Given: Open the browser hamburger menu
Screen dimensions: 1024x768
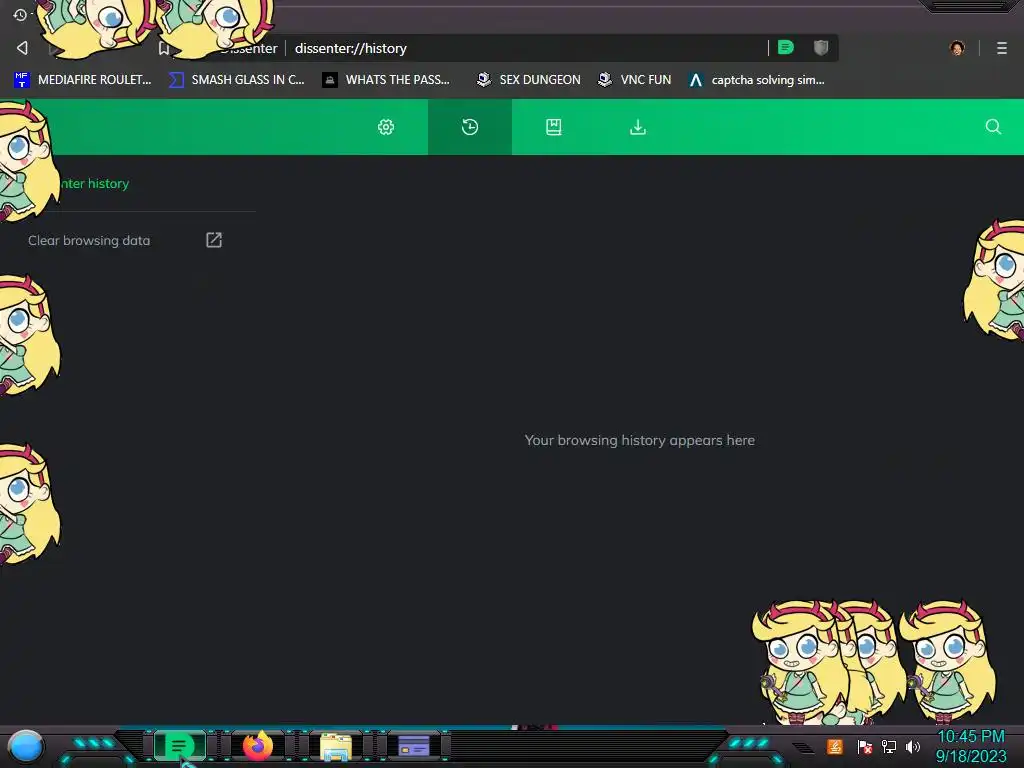Looking at the screenshot, I should tap(1002, 48).
